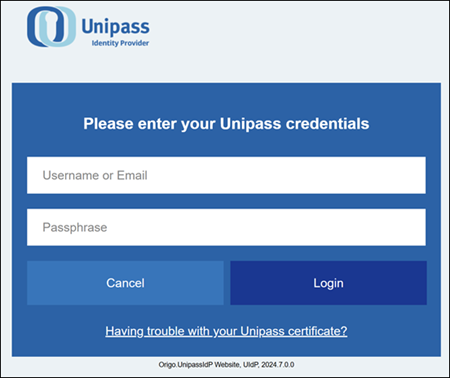This screenshot has width=450, height=378.
Task: Follow 'Having trouble with your Unipass certificate?'
Action: point(226,331)
